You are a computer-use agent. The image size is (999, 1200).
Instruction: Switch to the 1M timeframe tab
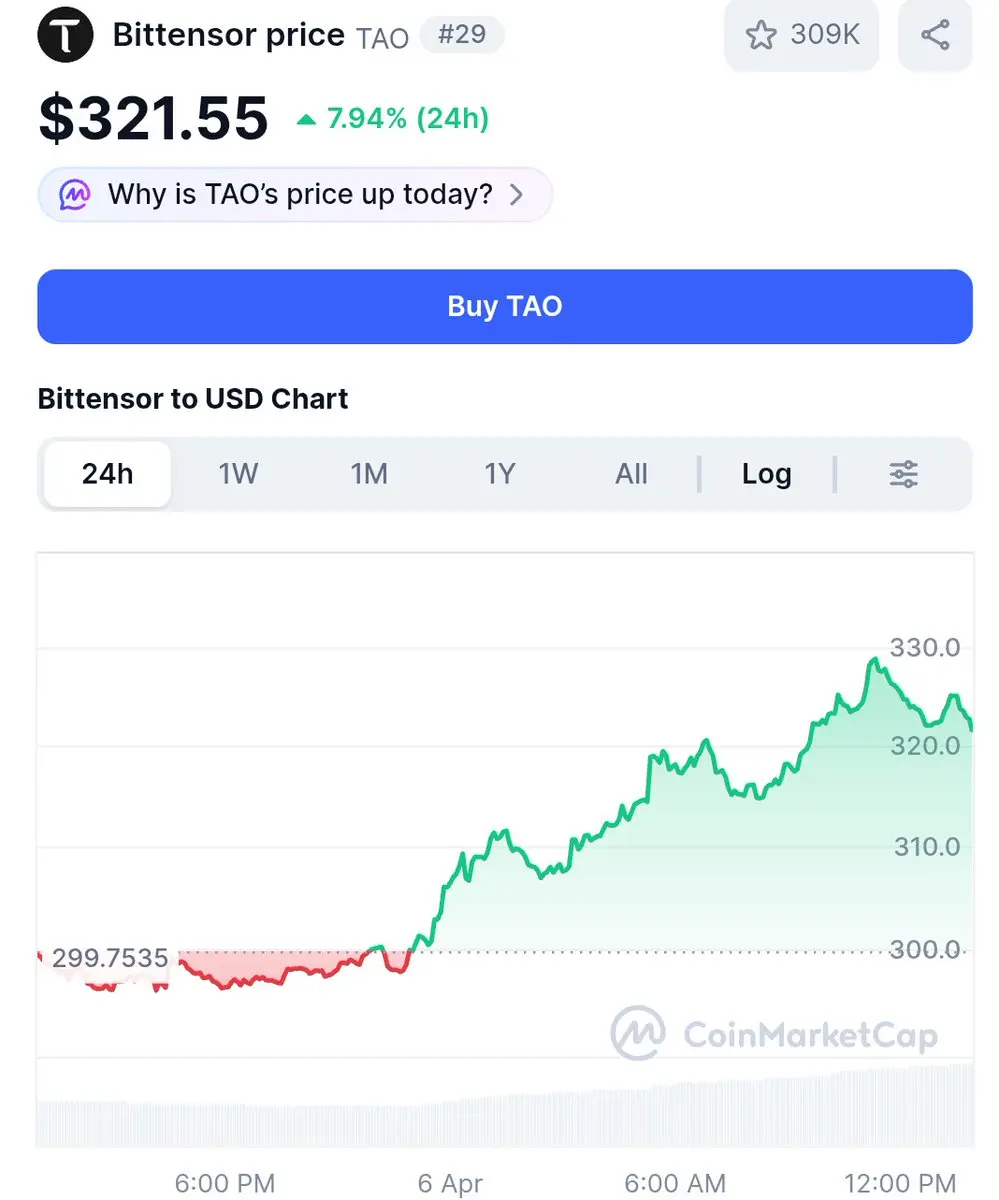pos(369,474)
